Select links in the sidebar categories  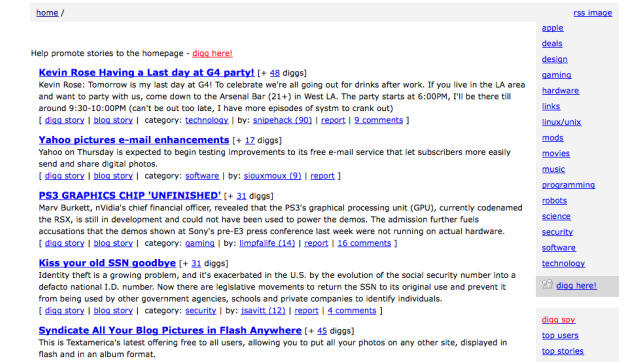(551, 107)
